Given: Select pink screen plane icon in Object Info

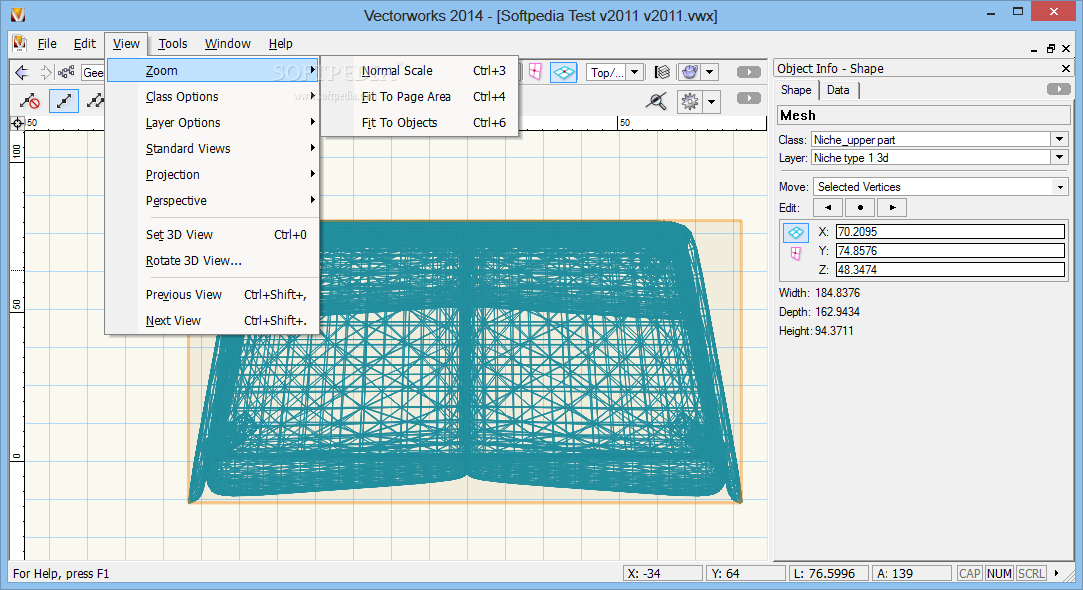Looking at the screenshot, I should tap(796, 254).
